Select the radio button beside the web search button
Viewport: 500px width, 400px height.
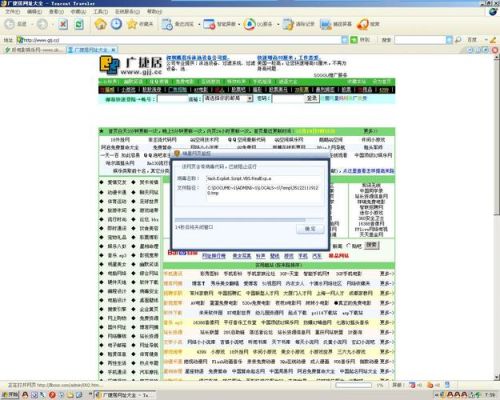click(348, 246)
